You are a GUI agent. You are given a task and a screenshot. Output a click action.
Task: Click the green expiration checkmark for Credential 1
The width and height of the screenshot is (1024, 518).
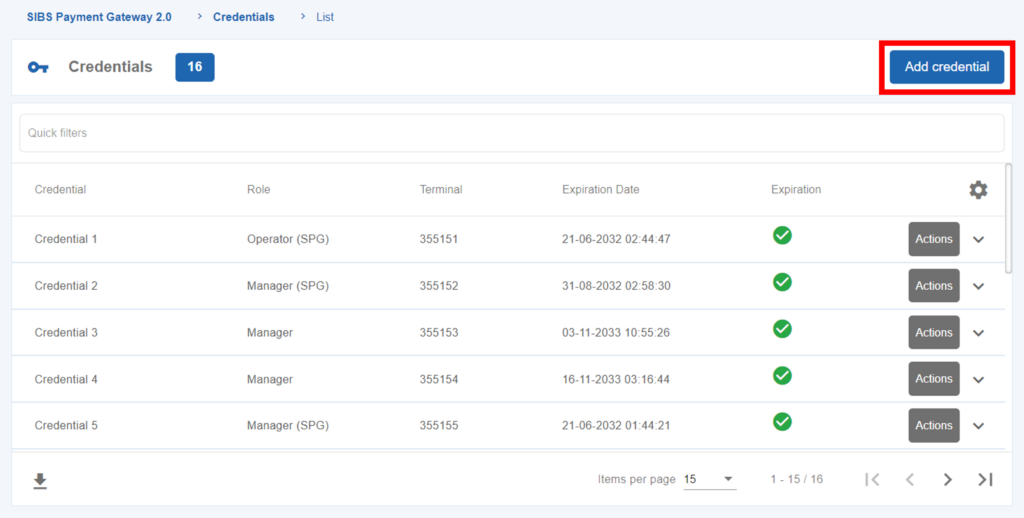(x=782, y=236)
